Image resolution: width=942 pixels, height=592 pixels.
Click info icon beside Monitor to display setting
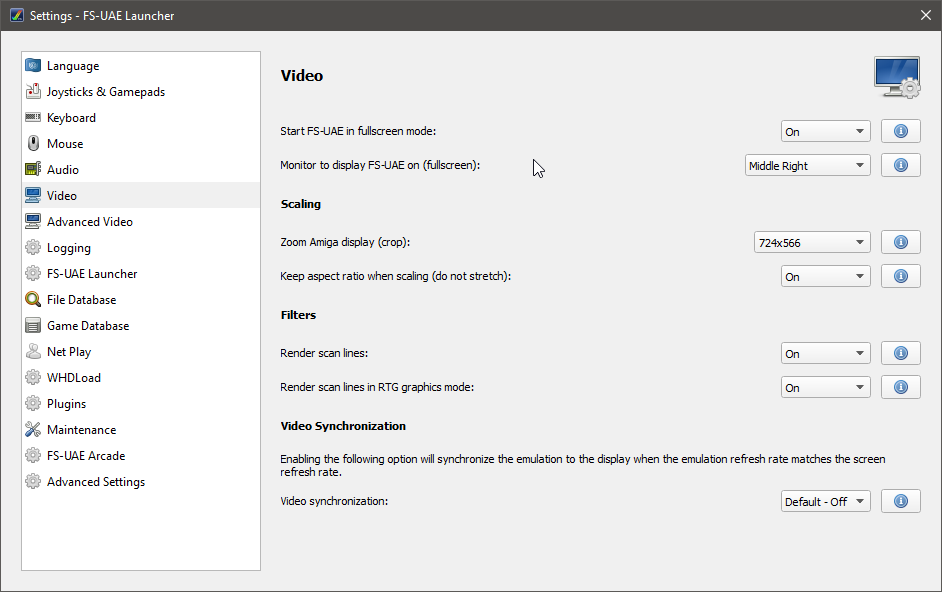(x=901, y=165)
